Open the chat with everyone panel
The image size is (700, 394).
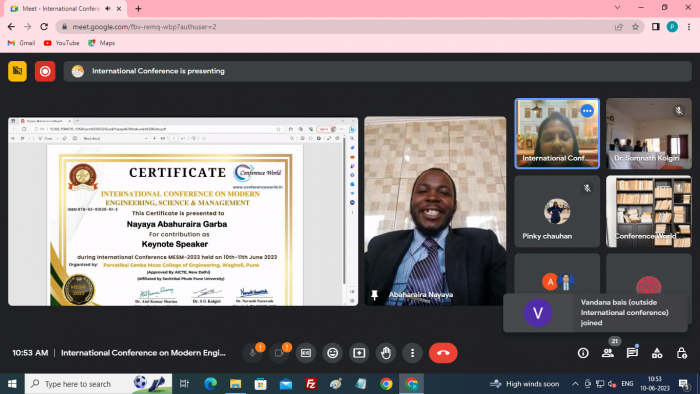click(x=632, y=353)
